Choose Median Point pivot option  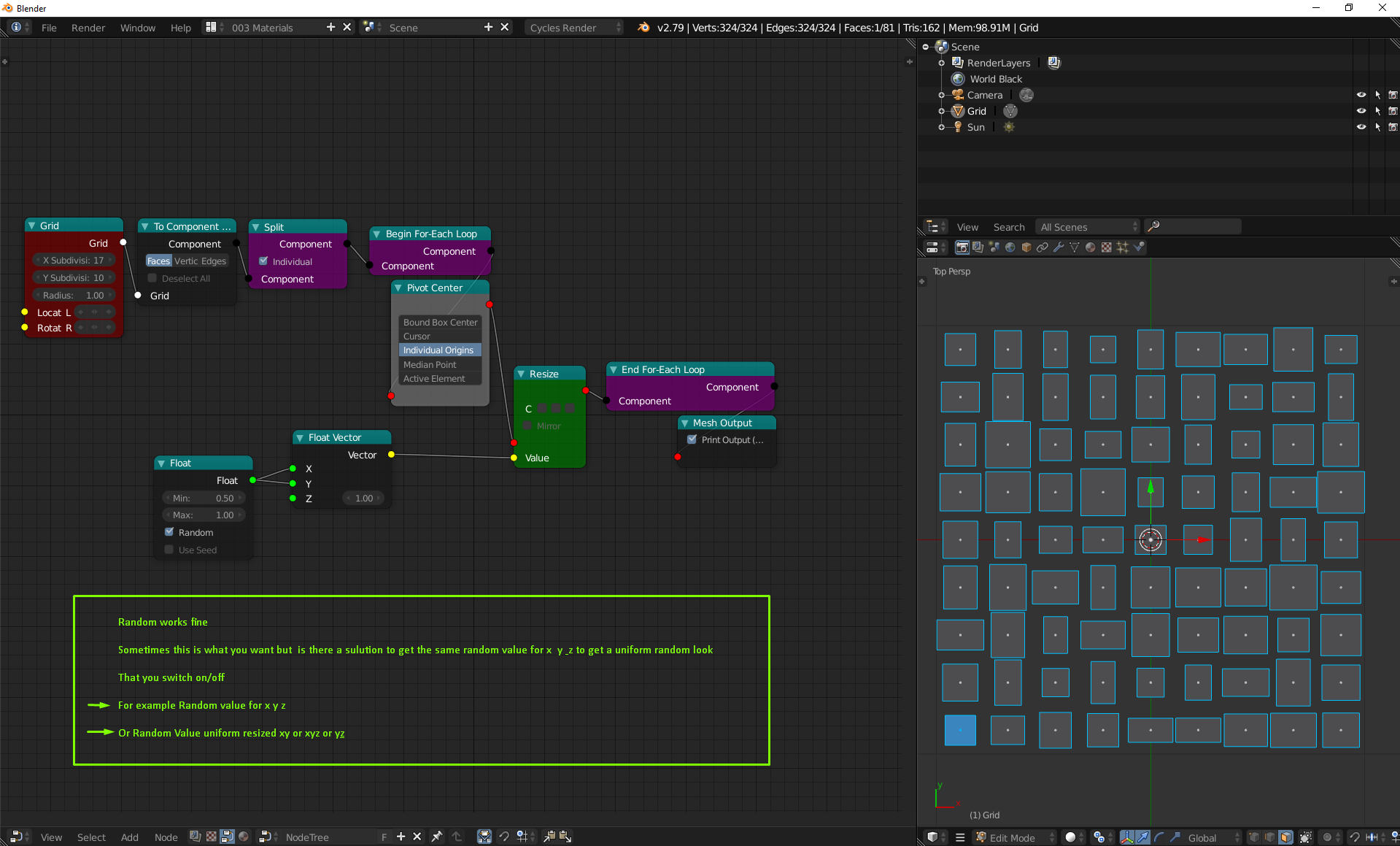click(x=440, y=364)
